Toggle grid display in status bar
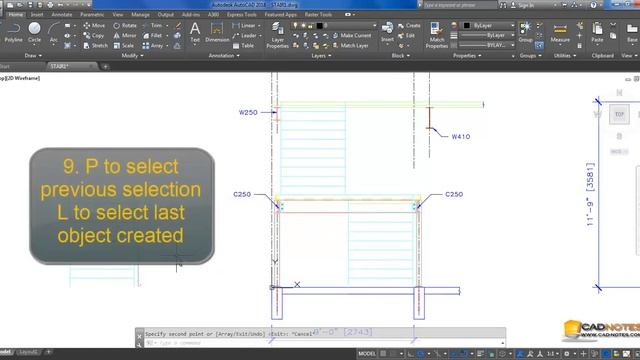Screen dimensions: 640x360 tap(382, 353)
